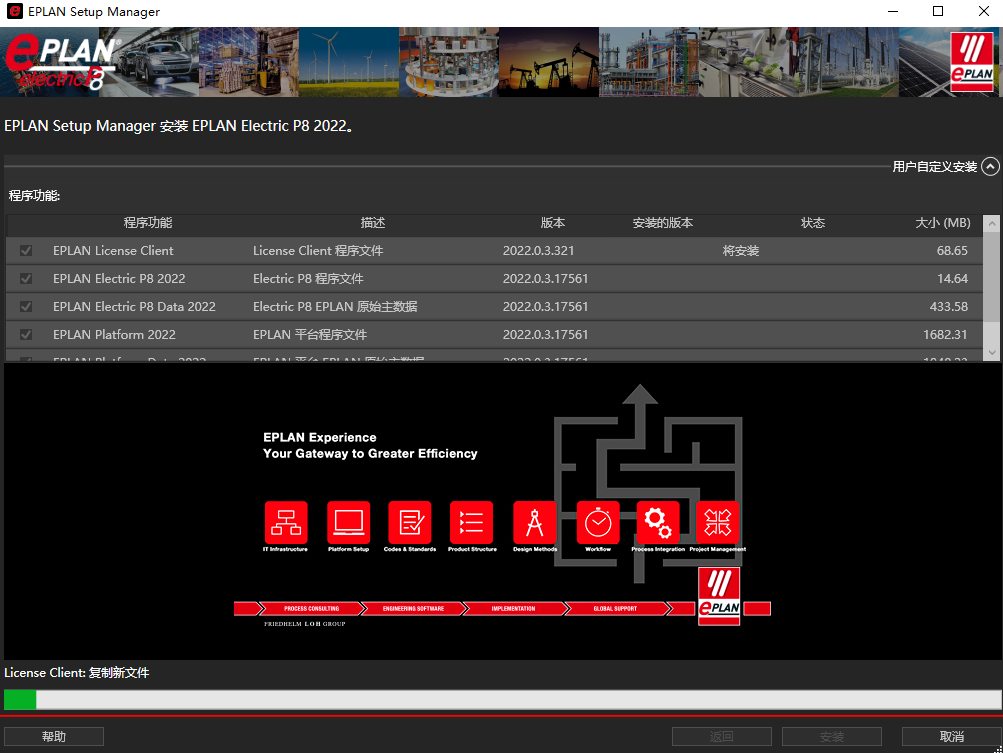
Task: Select the EPLAN Electric P8 Data 2022 row
Action: pos(134,307)
